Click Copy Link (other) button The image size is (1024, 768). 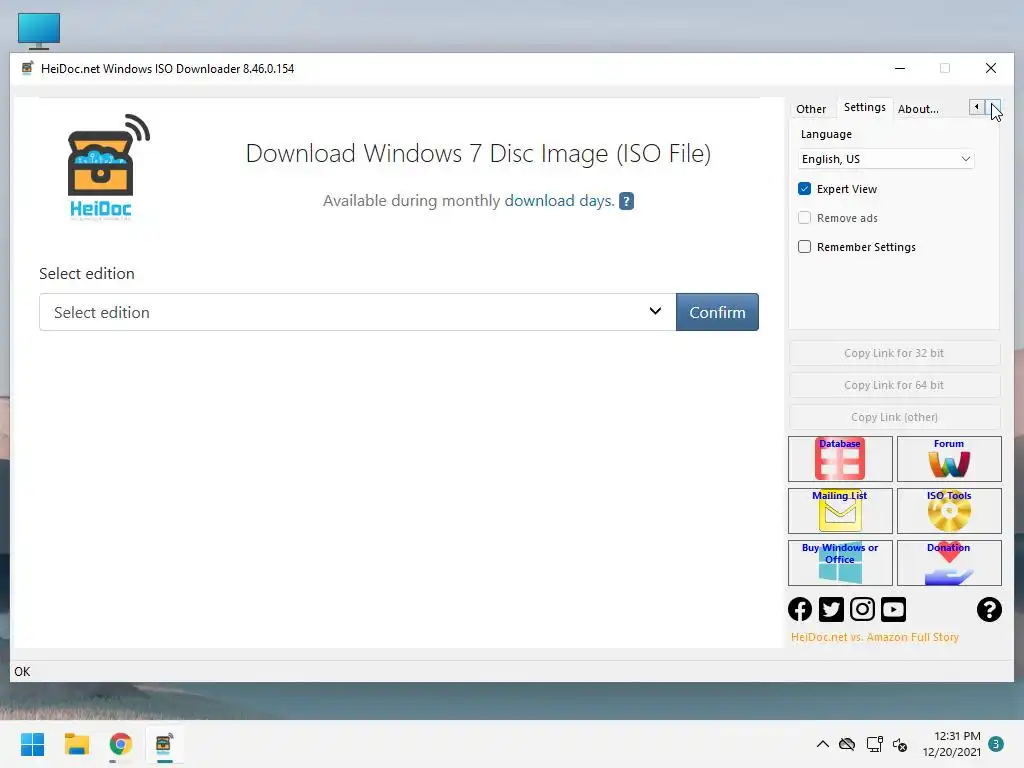pyautogui.click(x=894, y=417)
